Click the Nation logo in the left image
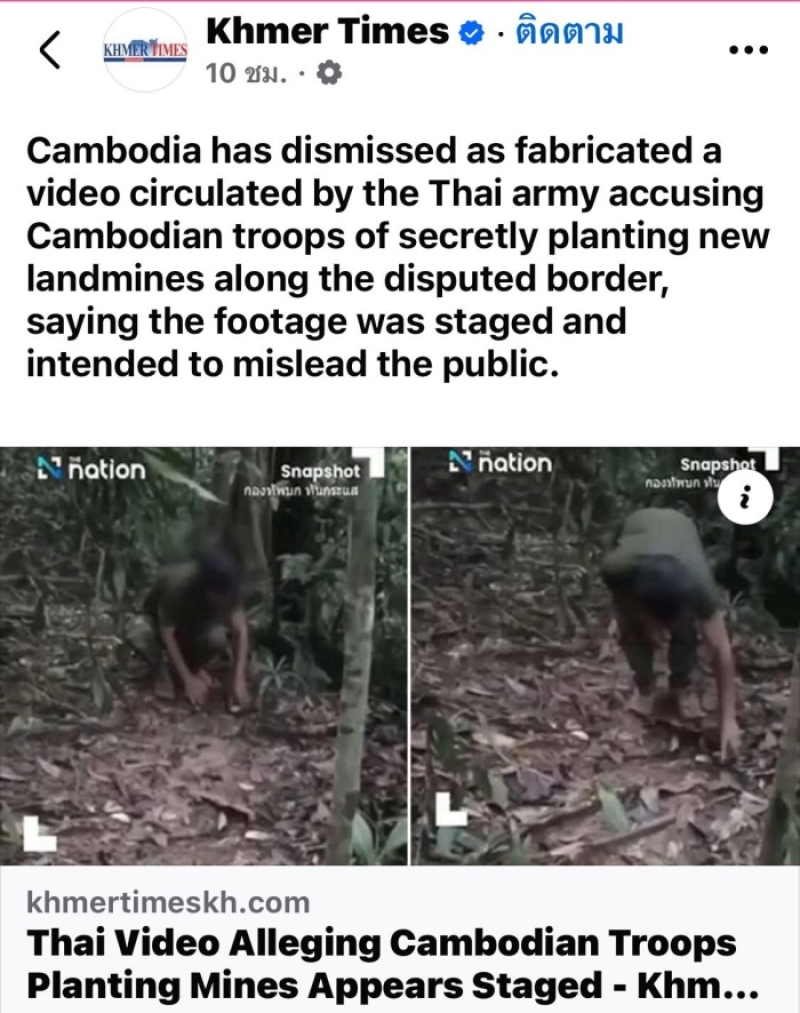This screenshot has height=1013, width=800. pyautogui.click(x=91, y=468)
